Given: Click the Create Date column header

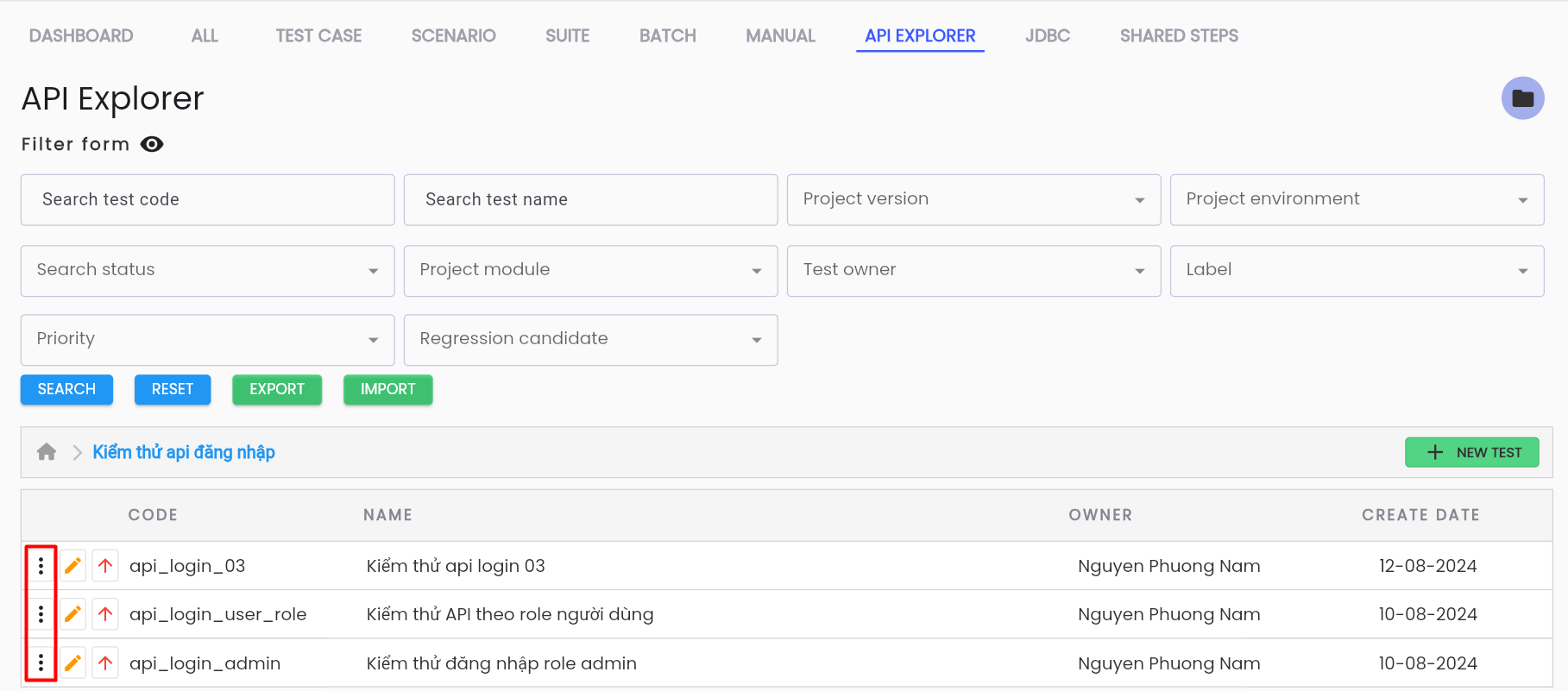Looking at the screenshot, I should coord(1420,515).
